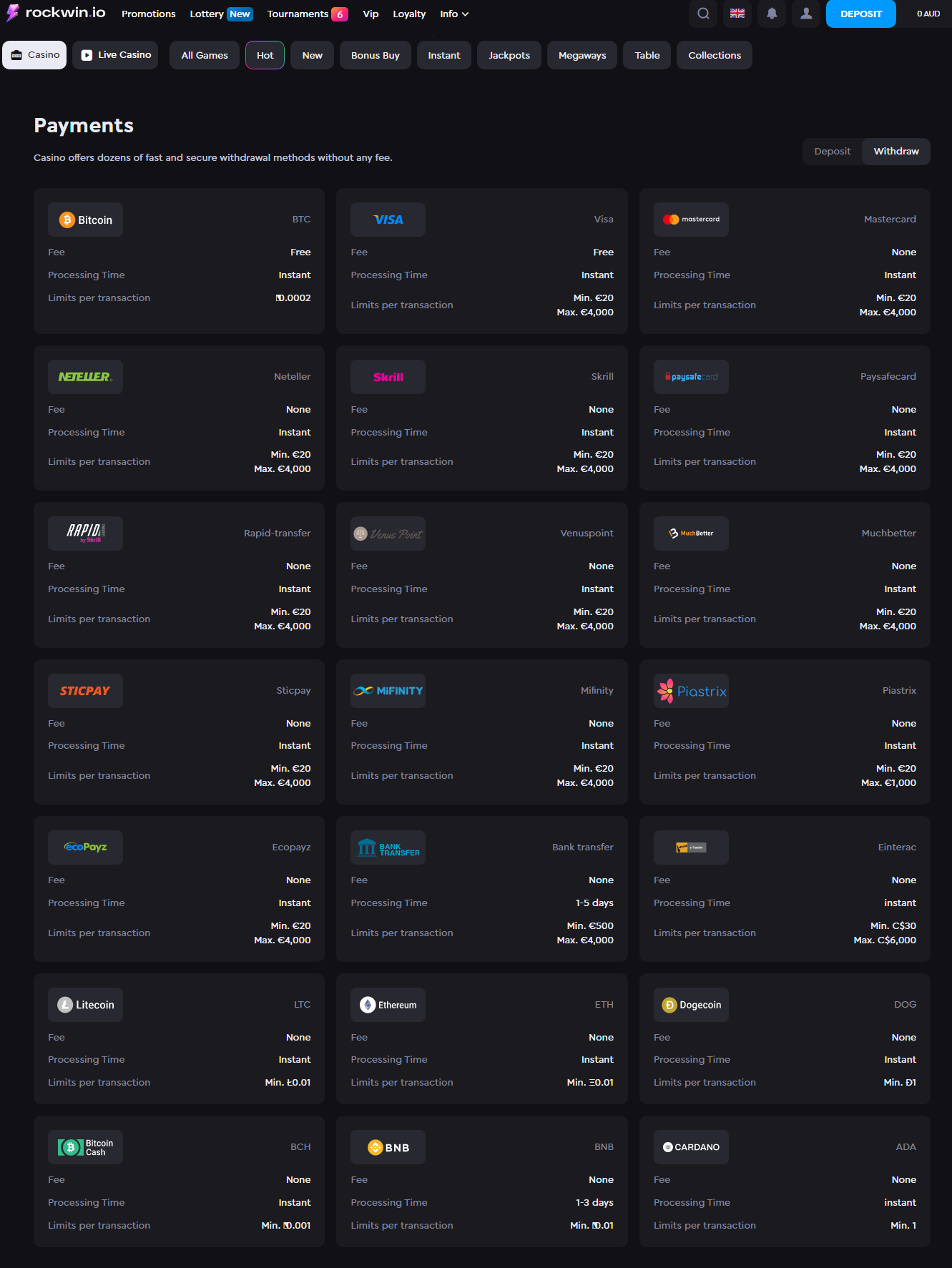Click the blue DEPOSIT button

861,14
